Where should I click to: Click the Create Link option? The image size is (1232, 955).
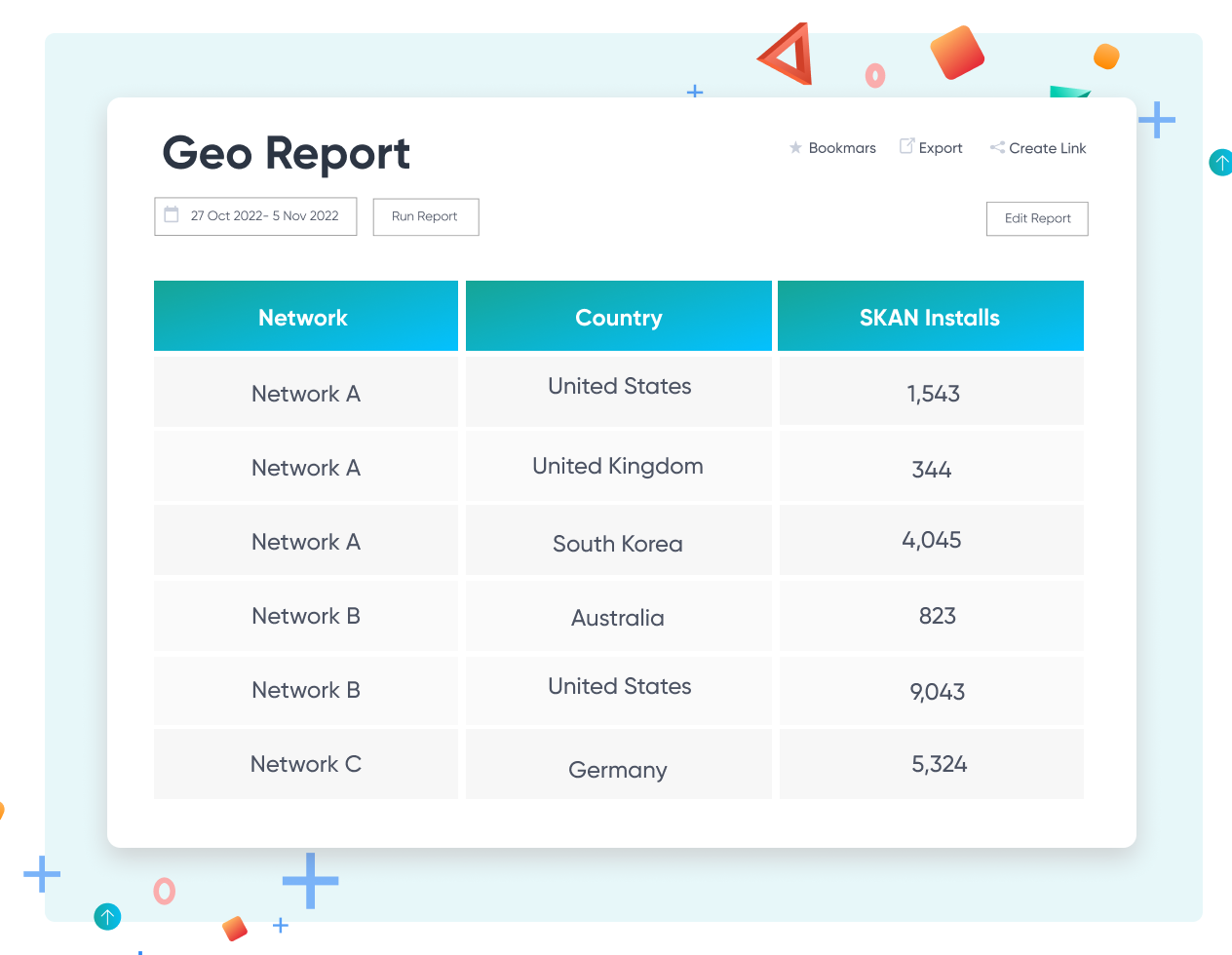point(1048,147)
